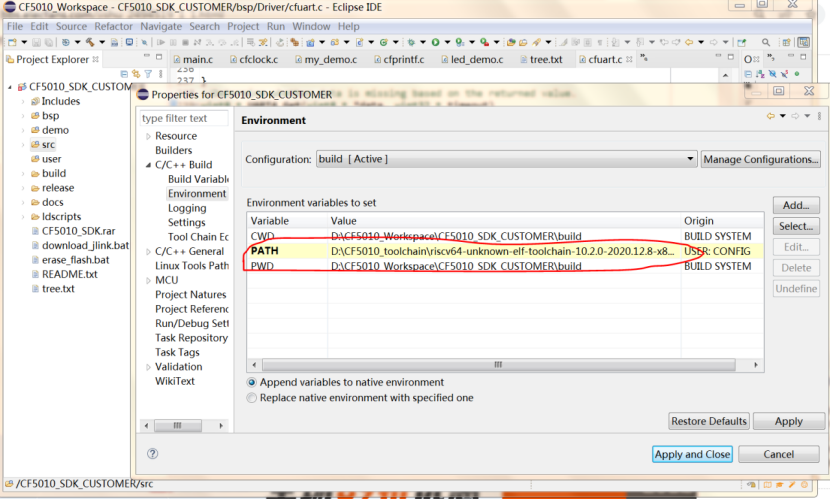
Task: Click the build hammer icon in toolbar
Action: pos(89,42)
